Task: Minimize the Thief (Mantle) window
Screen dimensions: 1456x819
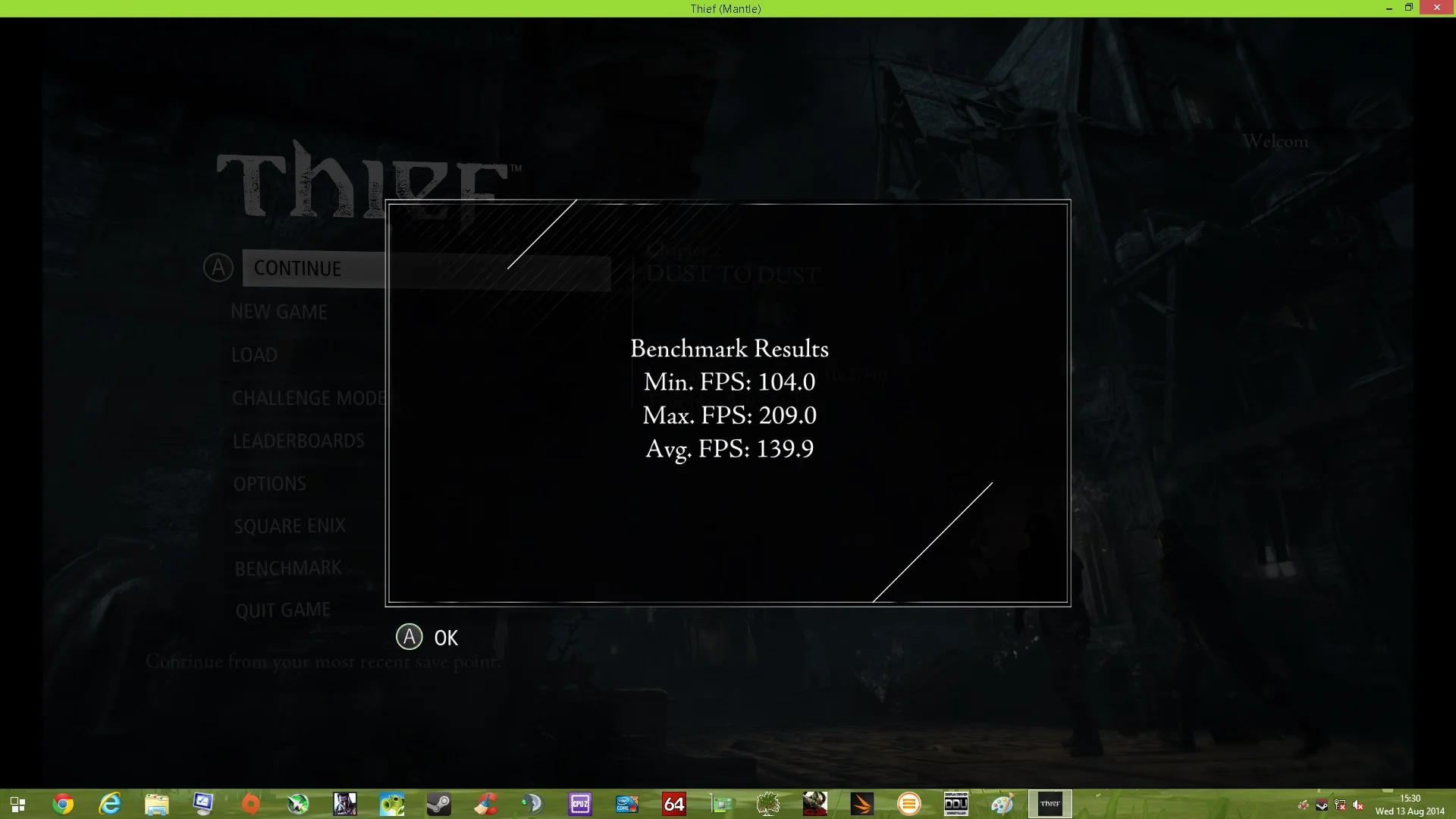Action: click(x=1389, y=8)
